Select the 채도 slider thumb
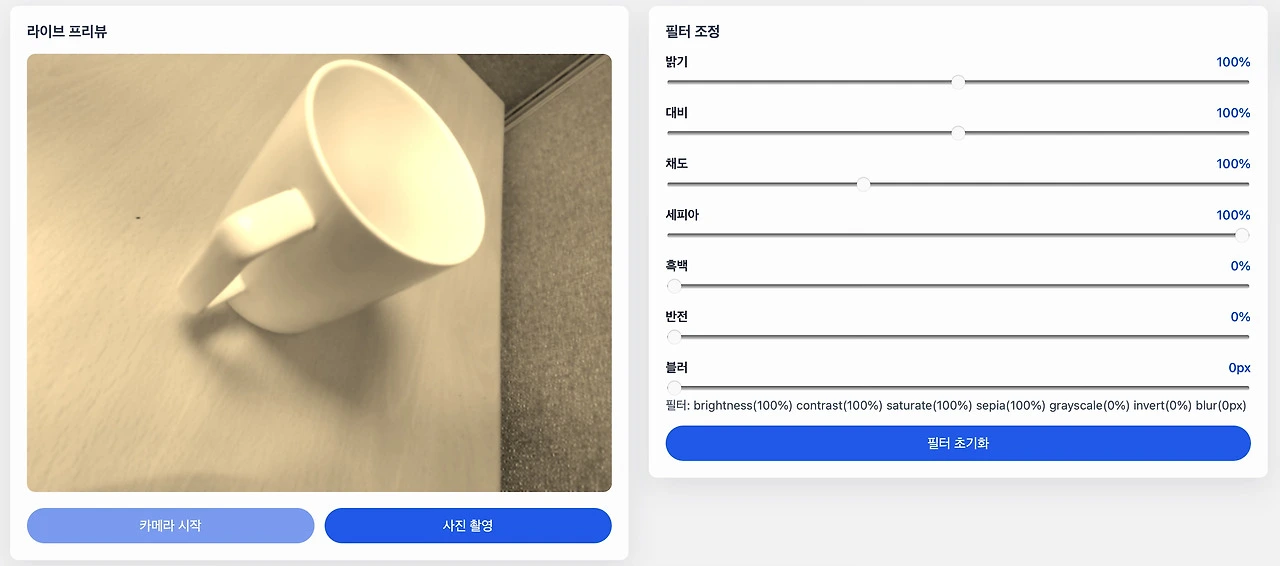Image resolution: width=1280 pixels, height=566 pixels. coord(863,184)
